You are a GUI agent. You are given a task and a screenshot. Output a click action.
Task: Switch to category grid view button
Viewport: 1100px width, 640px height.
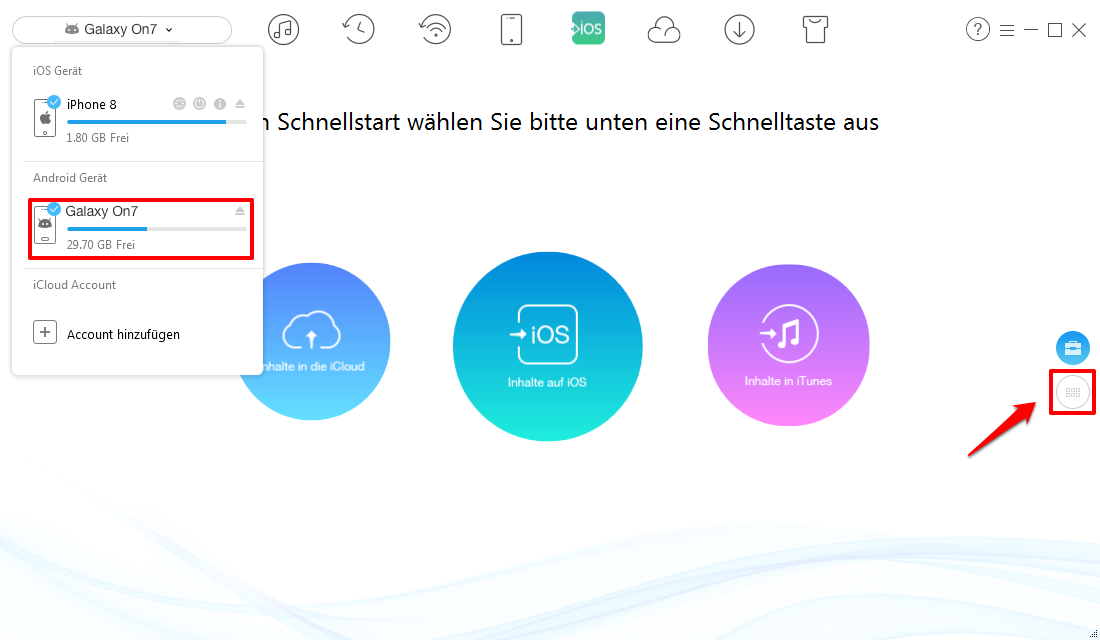[x=1073, y=392]
